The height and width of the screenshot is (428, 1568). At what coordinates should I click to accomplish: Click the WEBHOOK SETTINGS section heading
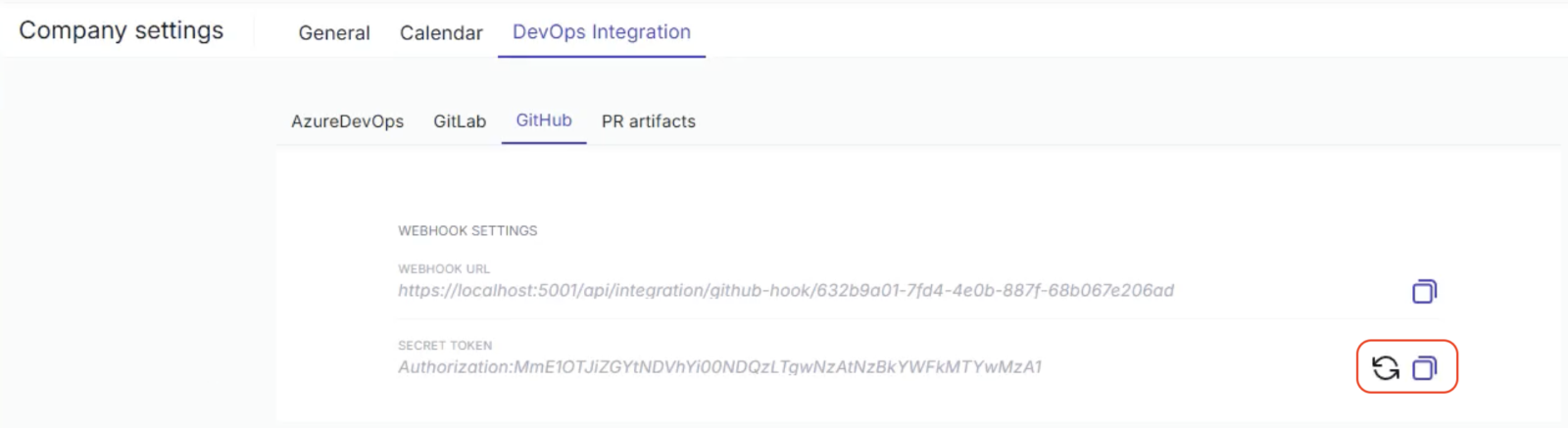[x=467, y=231]
